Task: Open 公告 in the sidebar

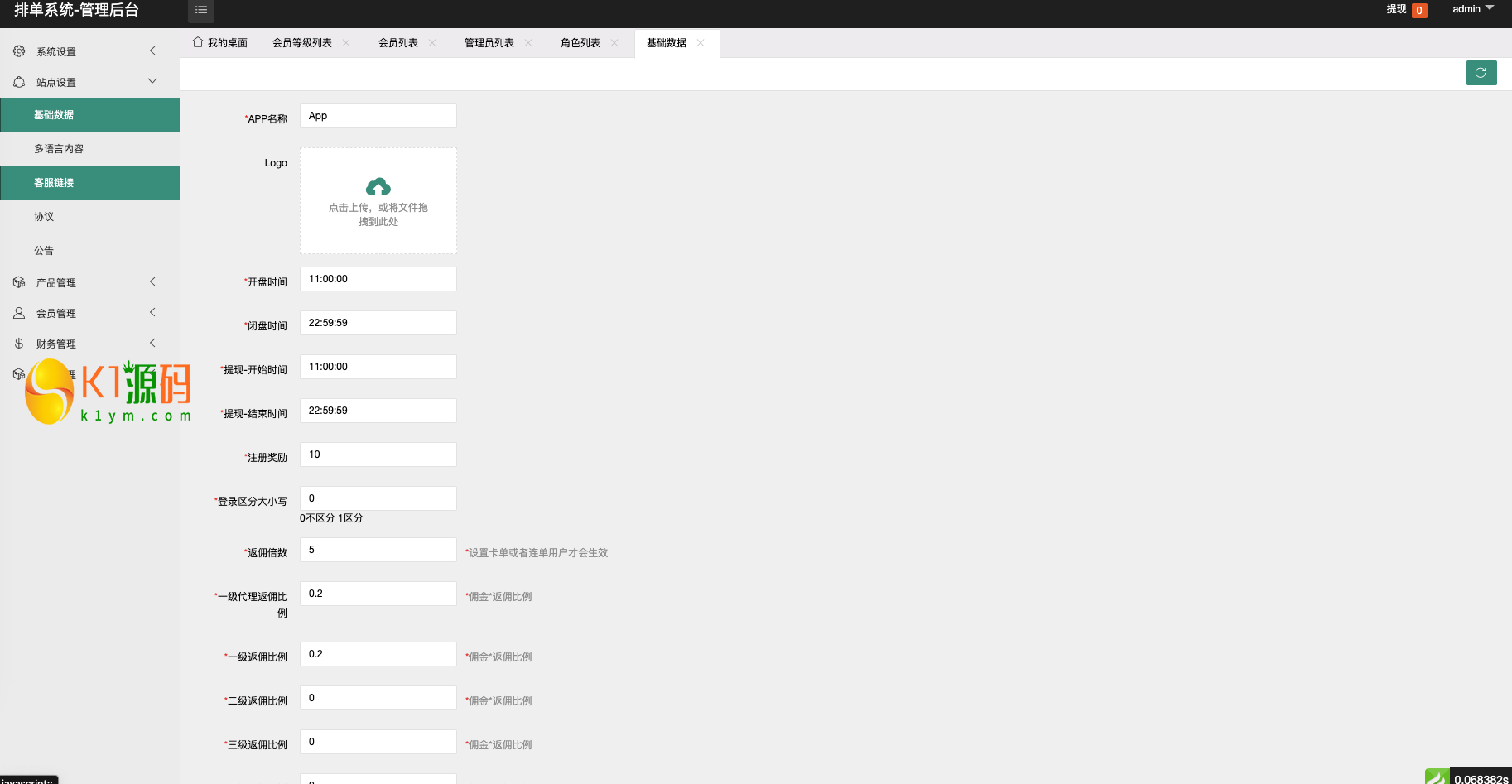Action: point(89,251)
